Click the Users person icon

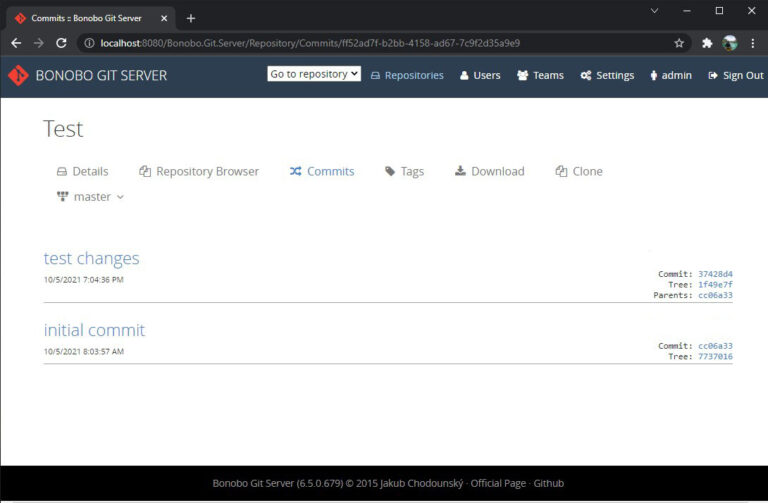pyautogui.click(x=464, y=75)
